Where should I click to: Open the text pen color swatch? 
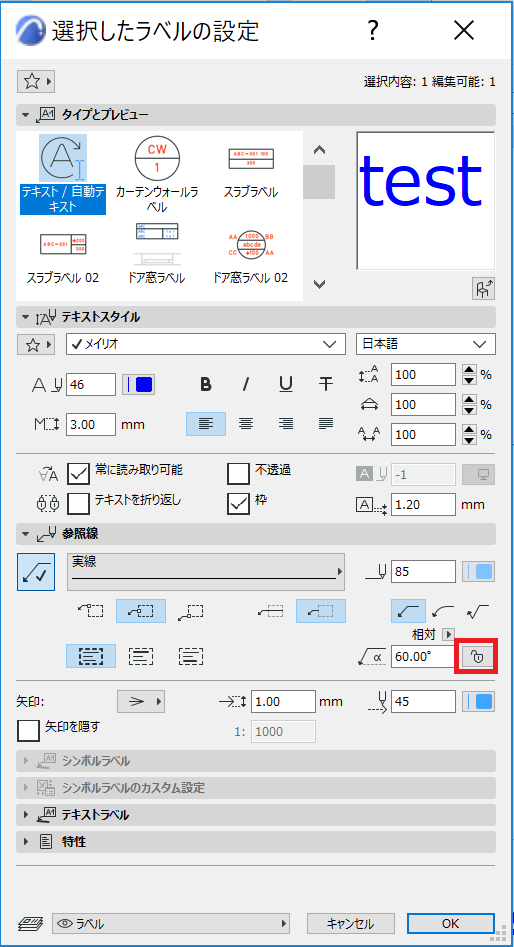[x=140, y=385]
